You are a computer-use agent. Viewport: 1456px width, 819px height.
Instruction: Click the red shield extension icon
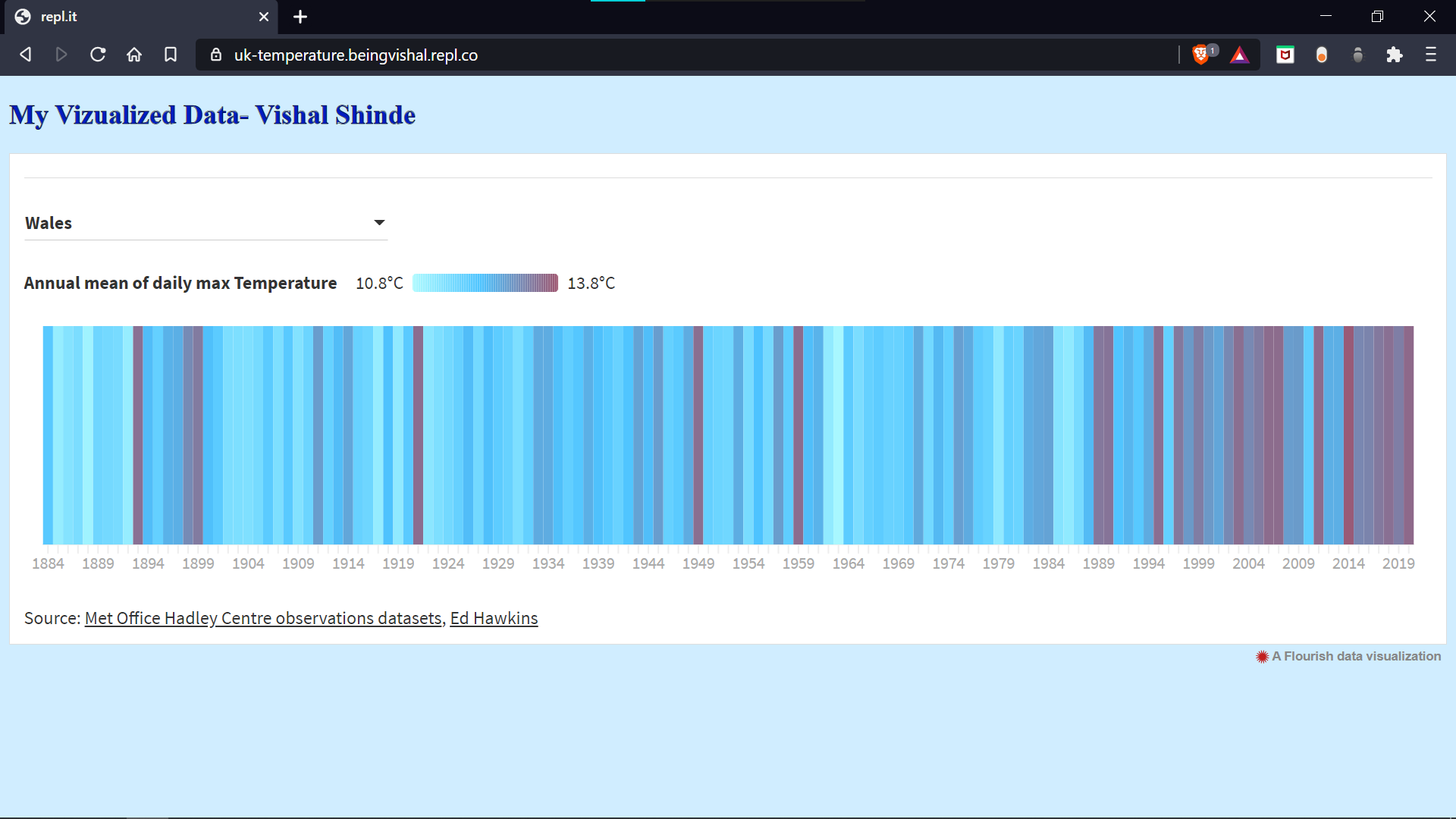coord(1285,55)
